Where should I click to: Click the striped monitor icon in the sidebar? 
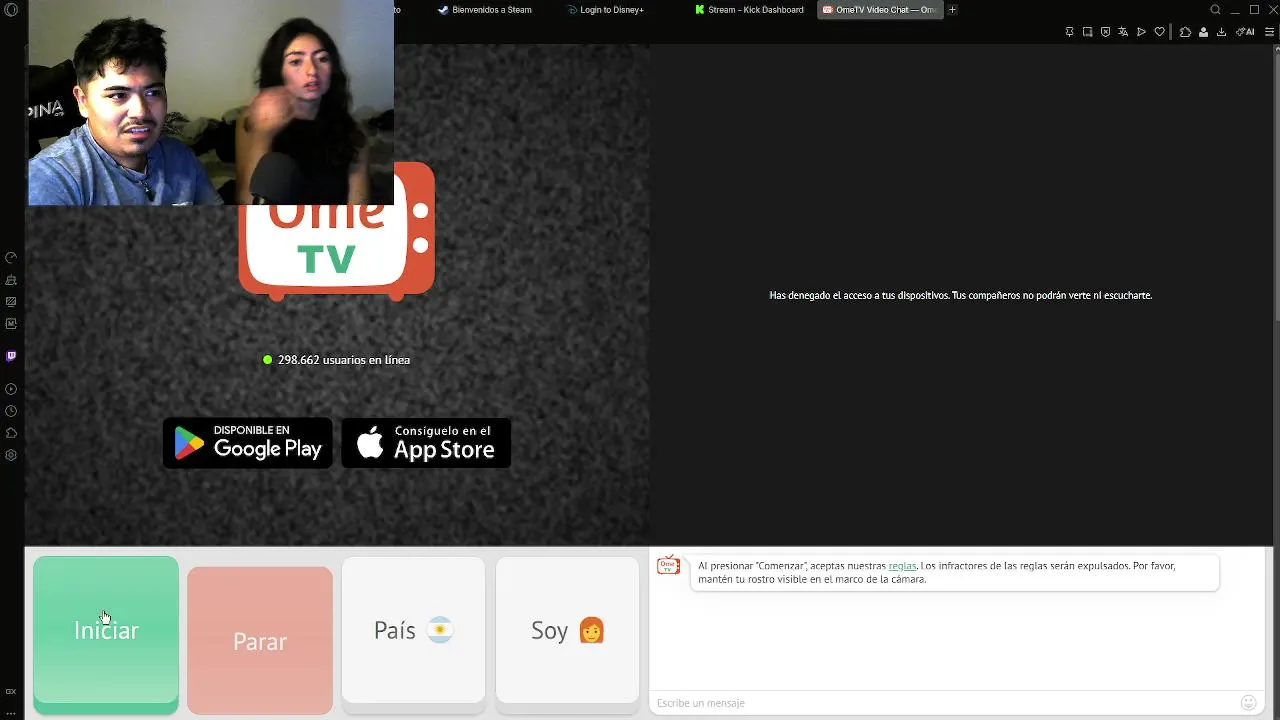click(x=11, y=302)
